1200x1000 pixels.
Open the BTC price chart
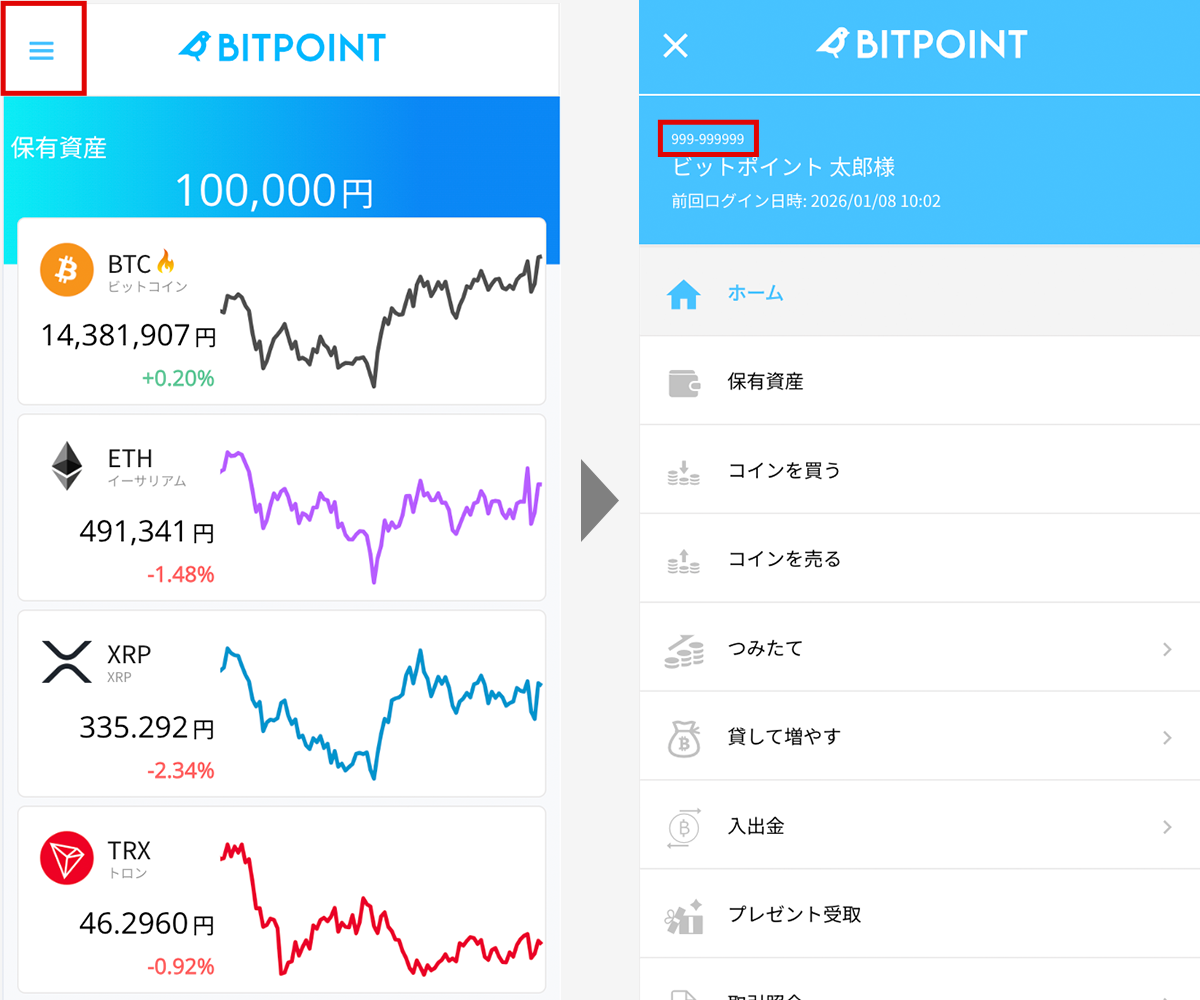click(x=381, y=320)
